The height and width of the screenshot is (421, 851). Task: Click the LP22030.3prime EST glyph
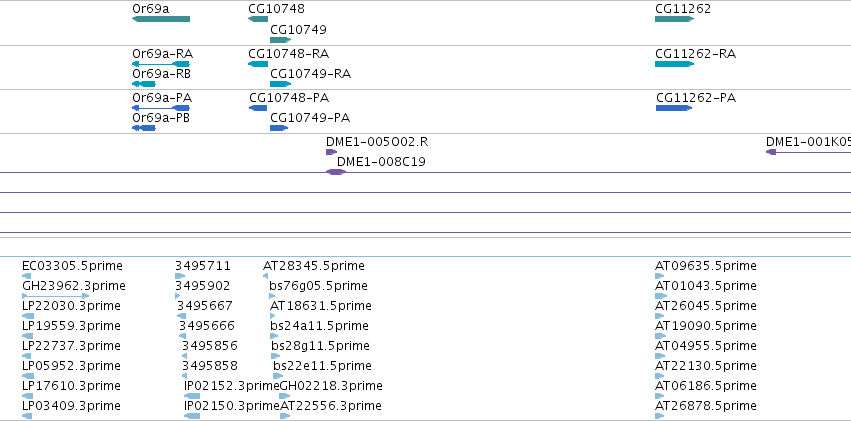click(28, 316)
